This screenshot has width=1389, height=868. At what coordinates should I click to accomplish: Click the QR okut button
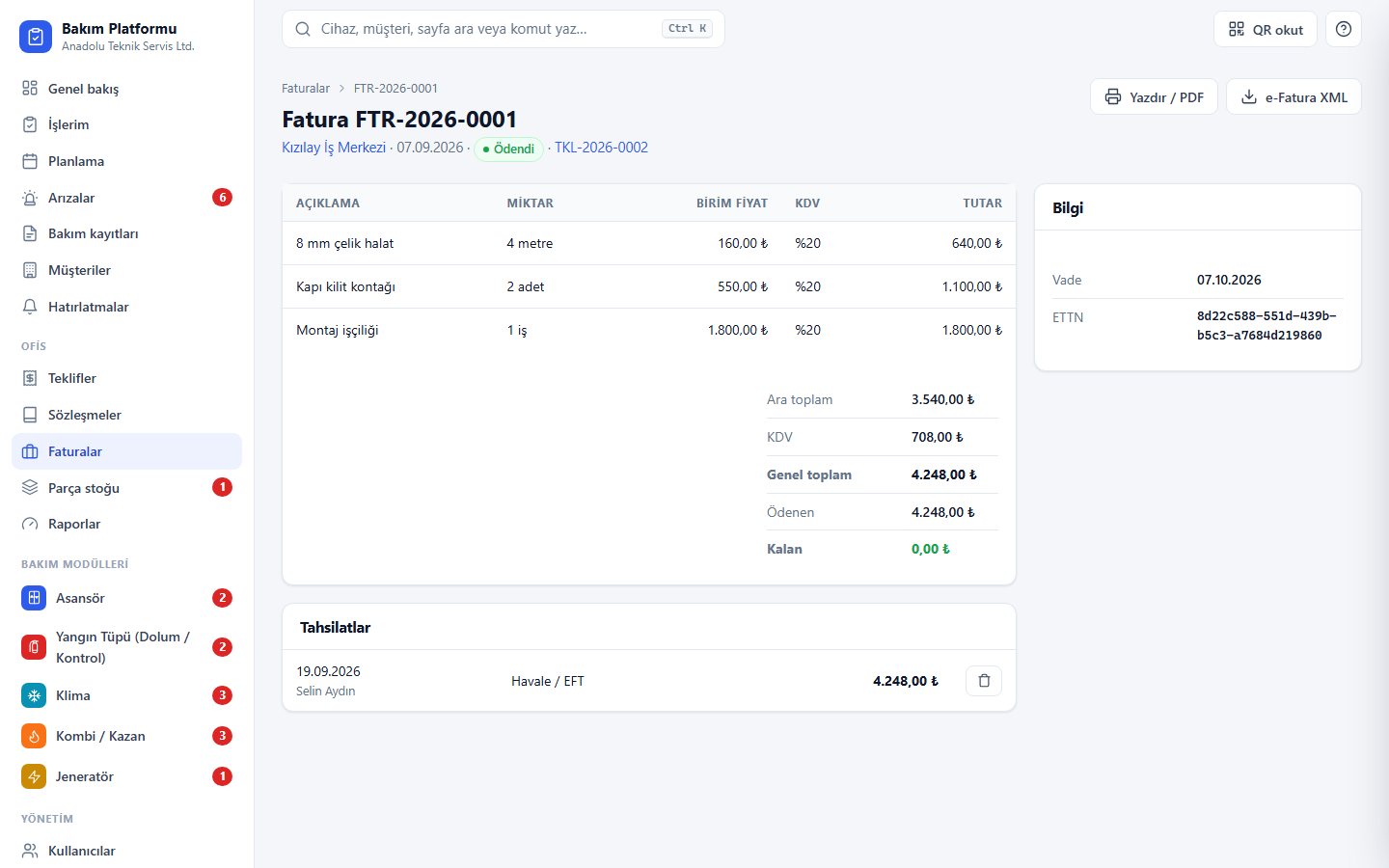(1266, 29)
